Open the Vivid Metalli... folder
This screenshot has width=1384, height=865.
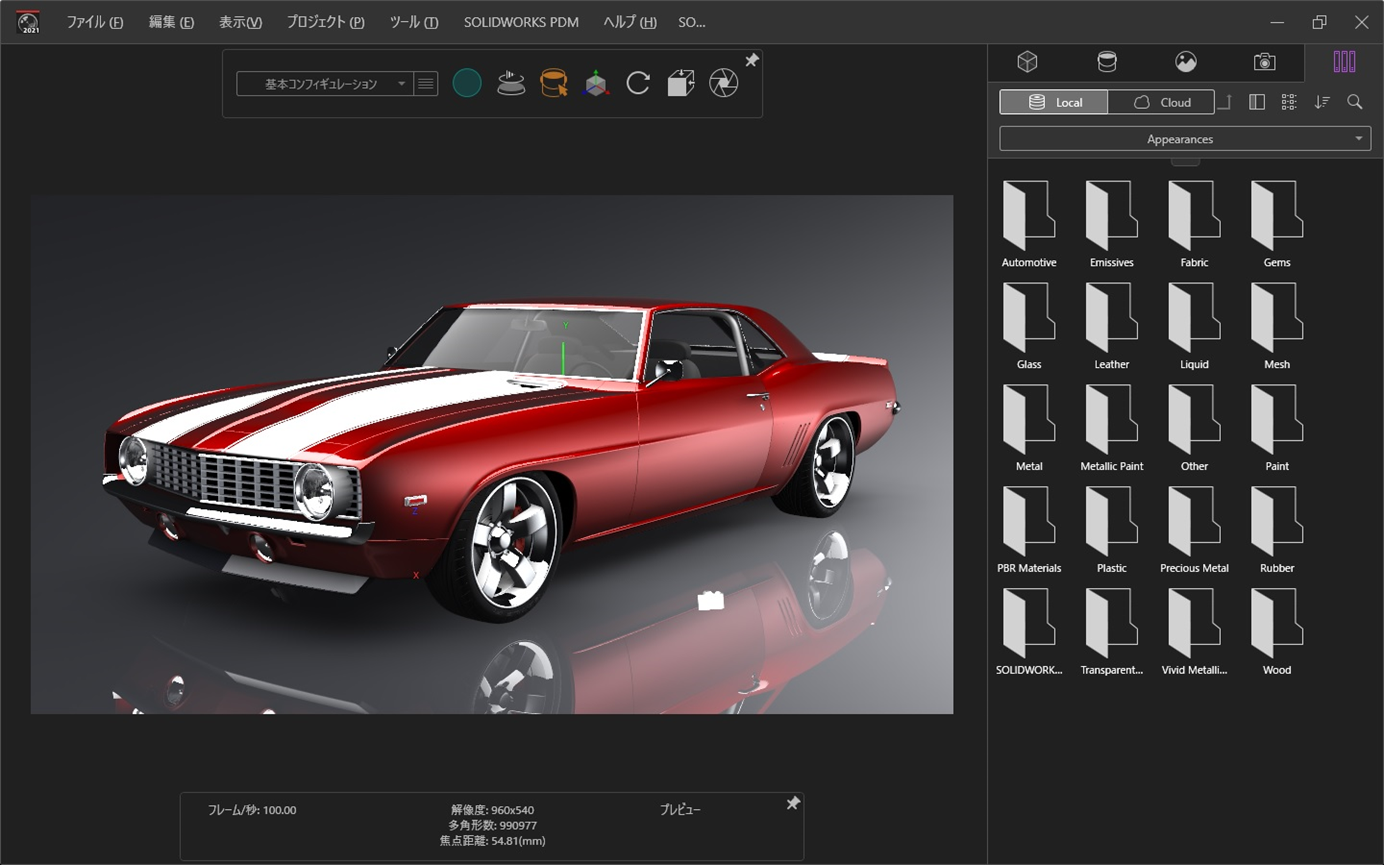pos(1194,632)
